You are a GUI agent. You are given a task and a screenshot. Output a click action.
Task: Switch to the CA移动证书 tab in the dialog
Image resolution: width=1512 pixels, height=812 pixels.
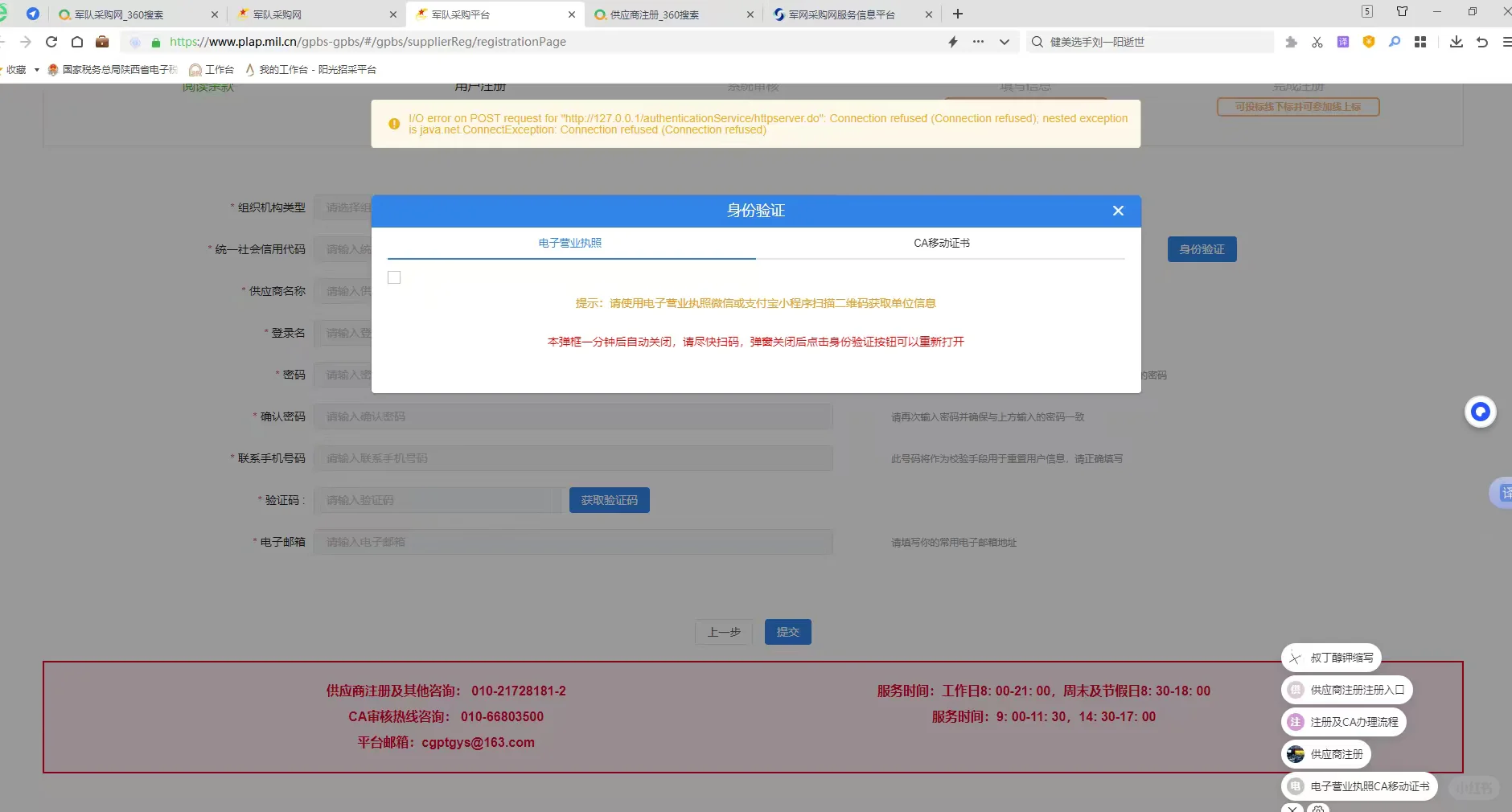pos(942,243)
